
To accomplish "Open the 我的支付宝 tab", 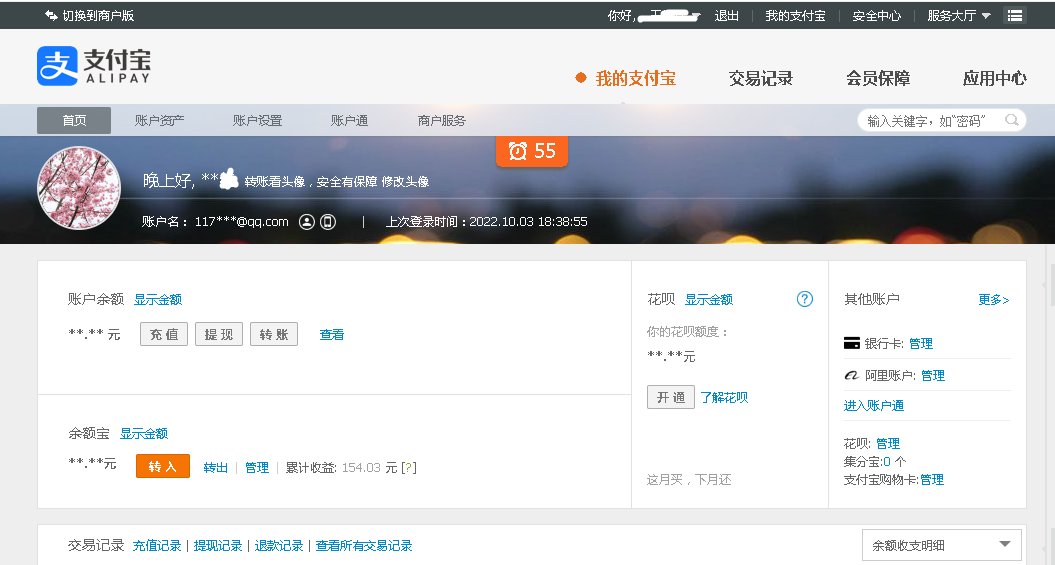I will [x=635, y=78].
